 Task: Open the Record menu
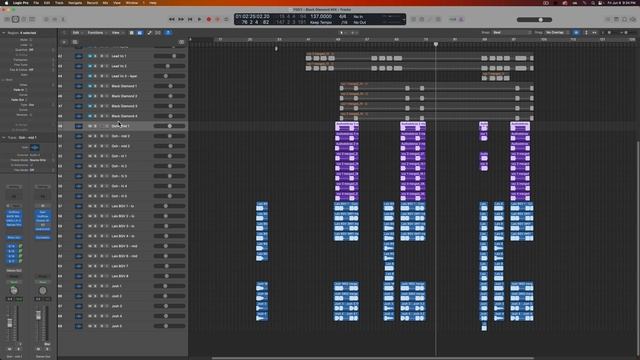(92, 3)
